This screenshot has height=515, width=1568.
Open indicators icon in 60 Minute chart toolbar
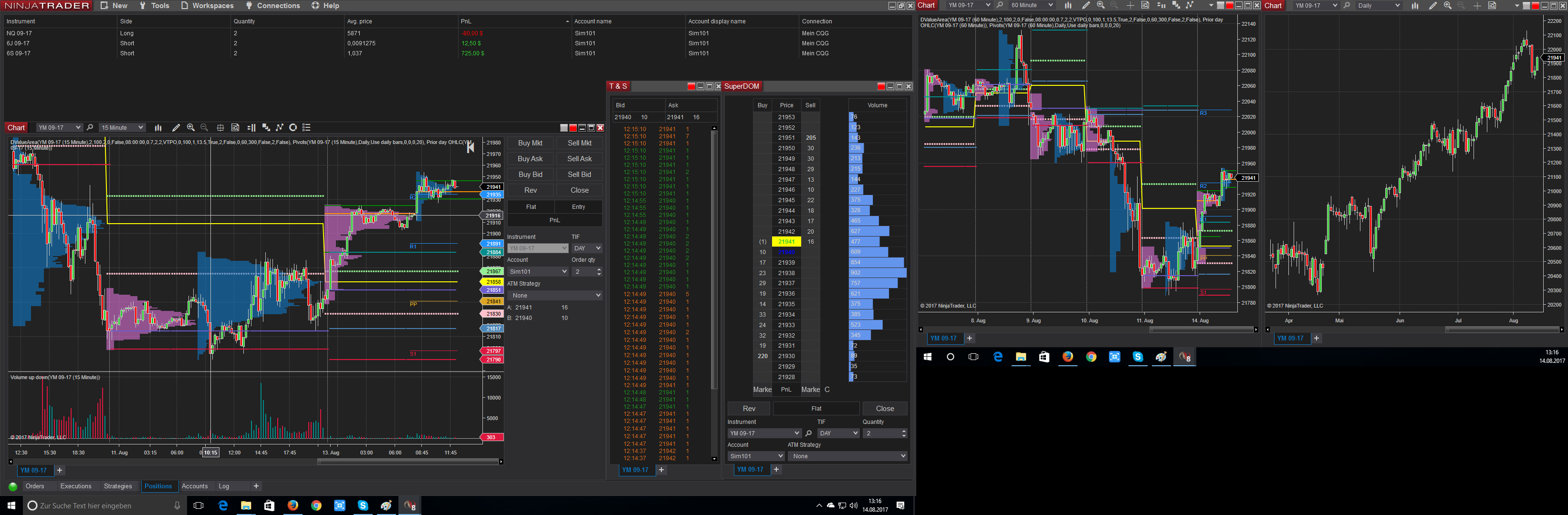click(1176, 5)
